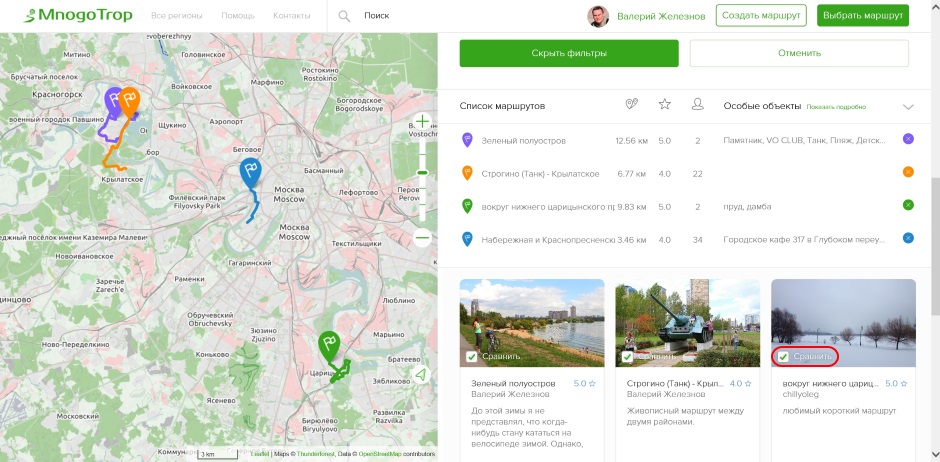Screen dimensions: 940x462
Task: Click Создать маршрут button
Action: point(761,16)
